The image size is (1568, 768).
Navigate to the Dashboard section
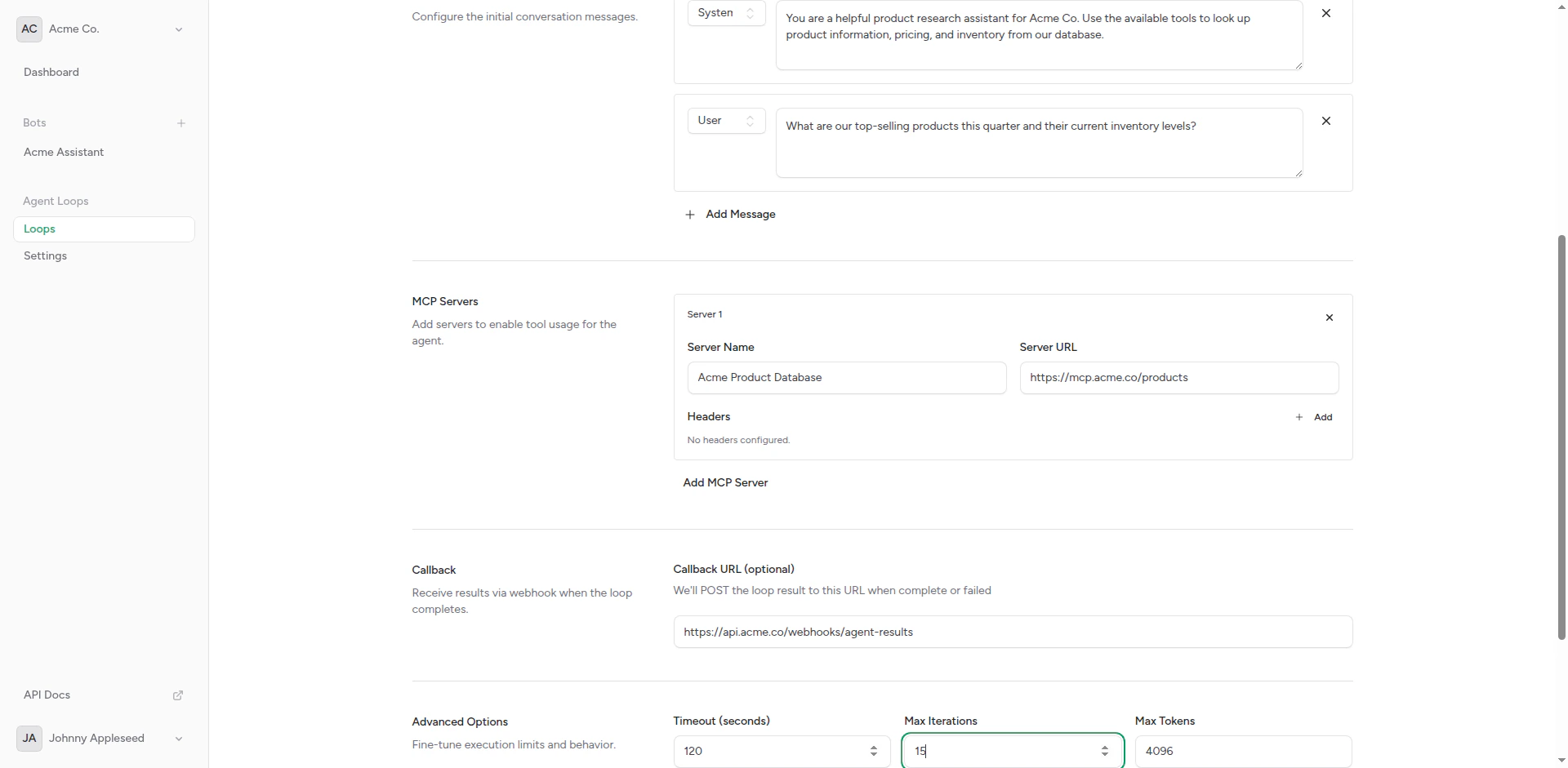click(x=51, y=72)
